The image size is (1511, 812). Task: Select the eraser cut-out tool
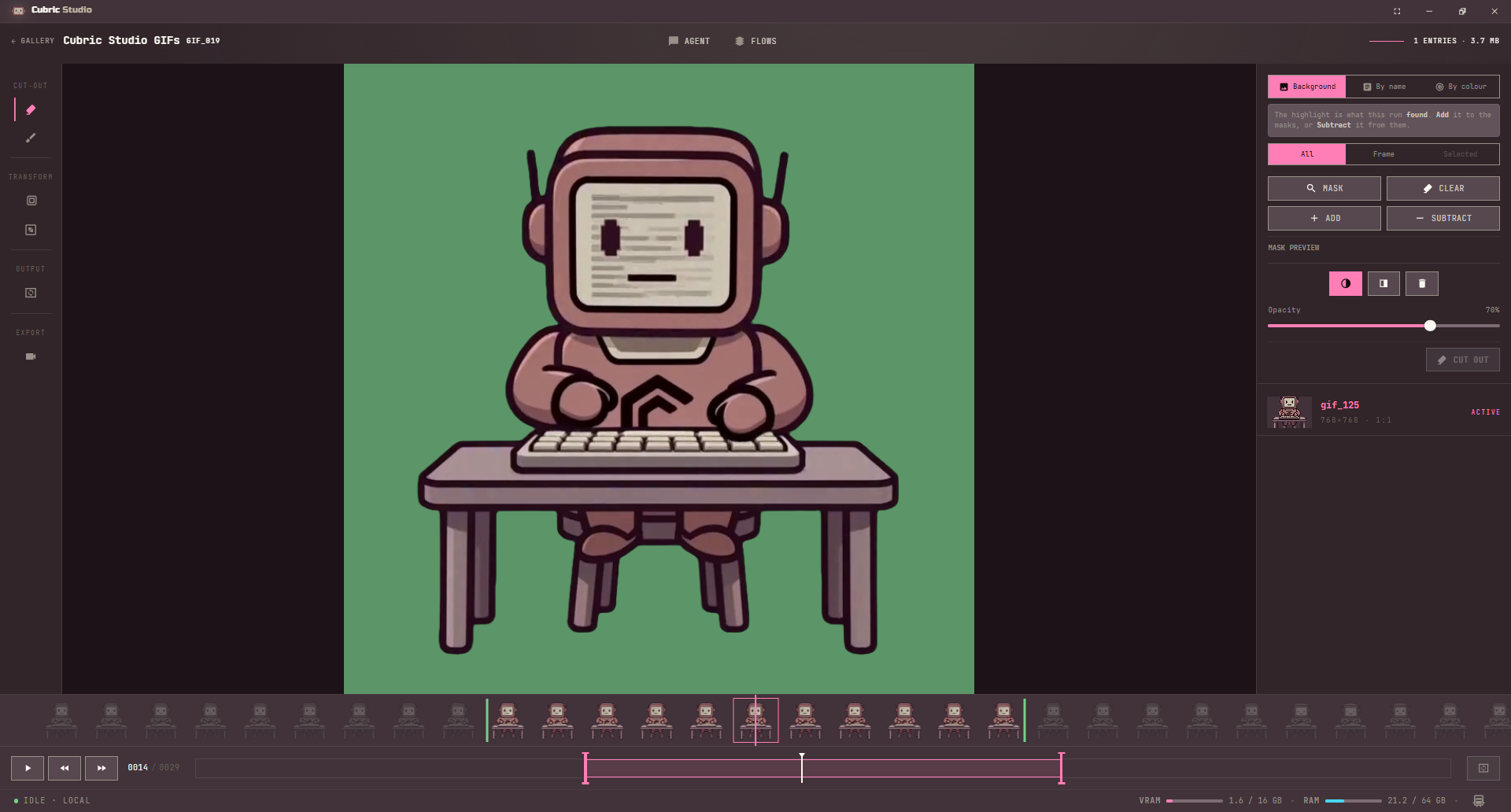31,109
